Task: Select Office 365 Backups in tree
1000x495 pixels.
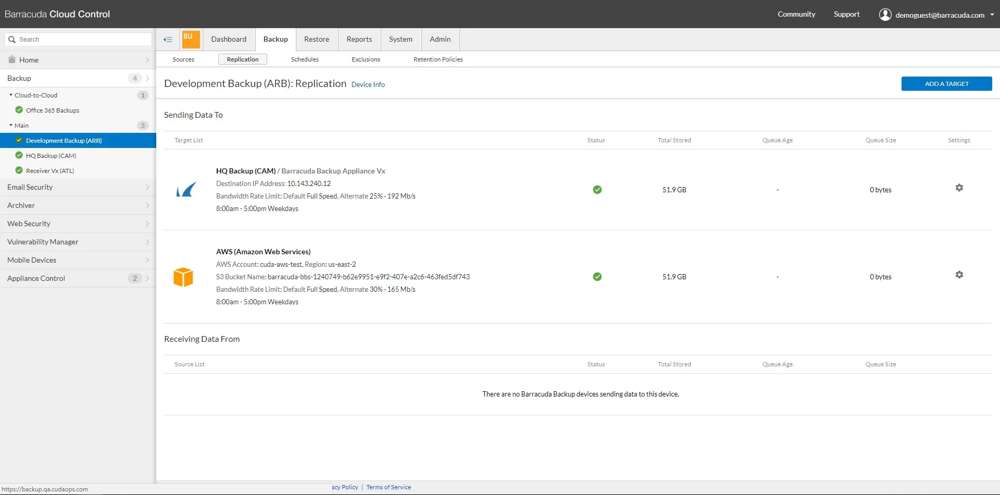Action: click(52, 110)
